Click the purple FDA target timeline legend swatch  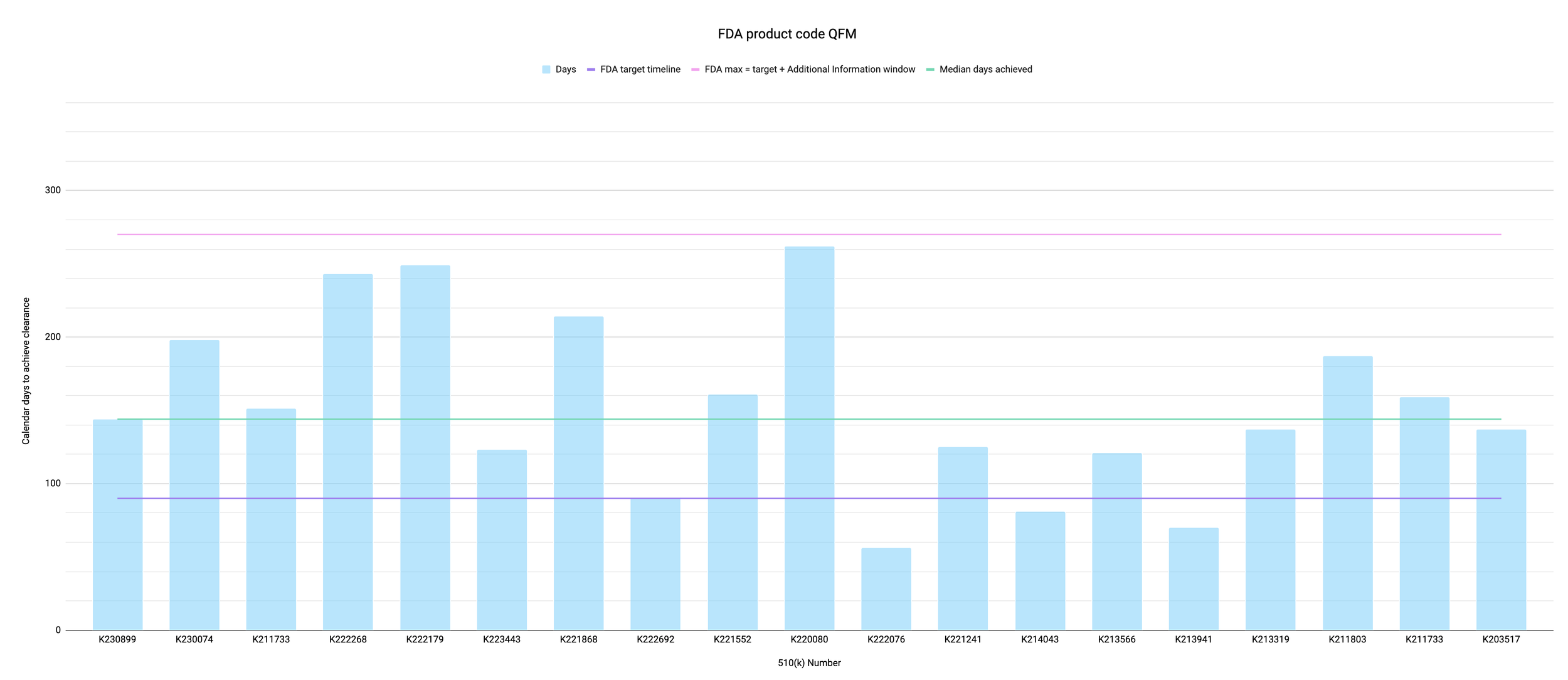pos(590,70)
